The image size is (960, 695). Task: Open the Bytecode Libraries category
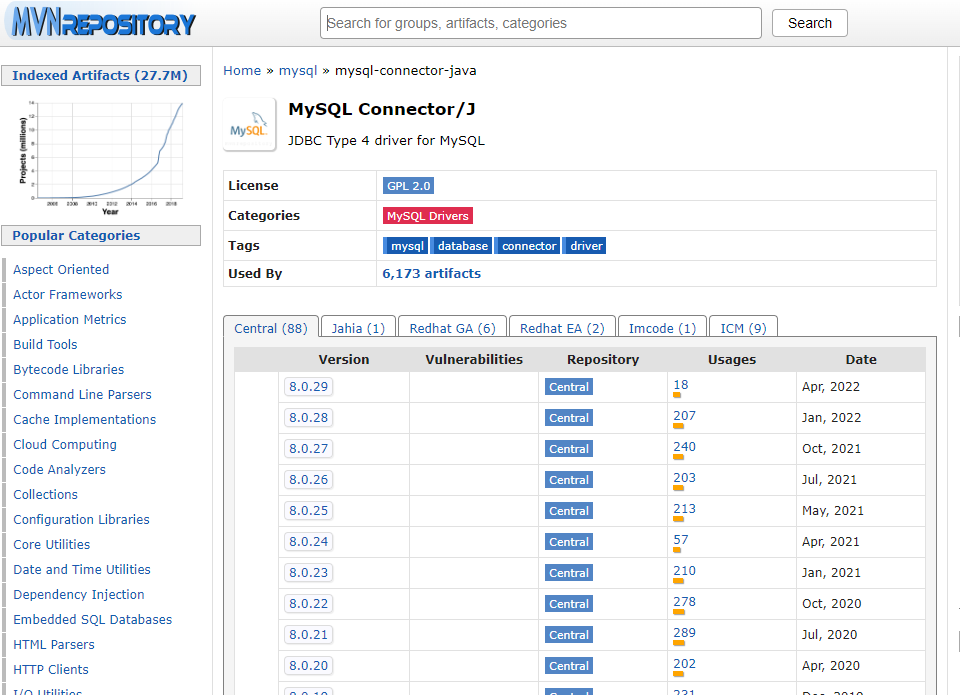(x=69, y=370)
